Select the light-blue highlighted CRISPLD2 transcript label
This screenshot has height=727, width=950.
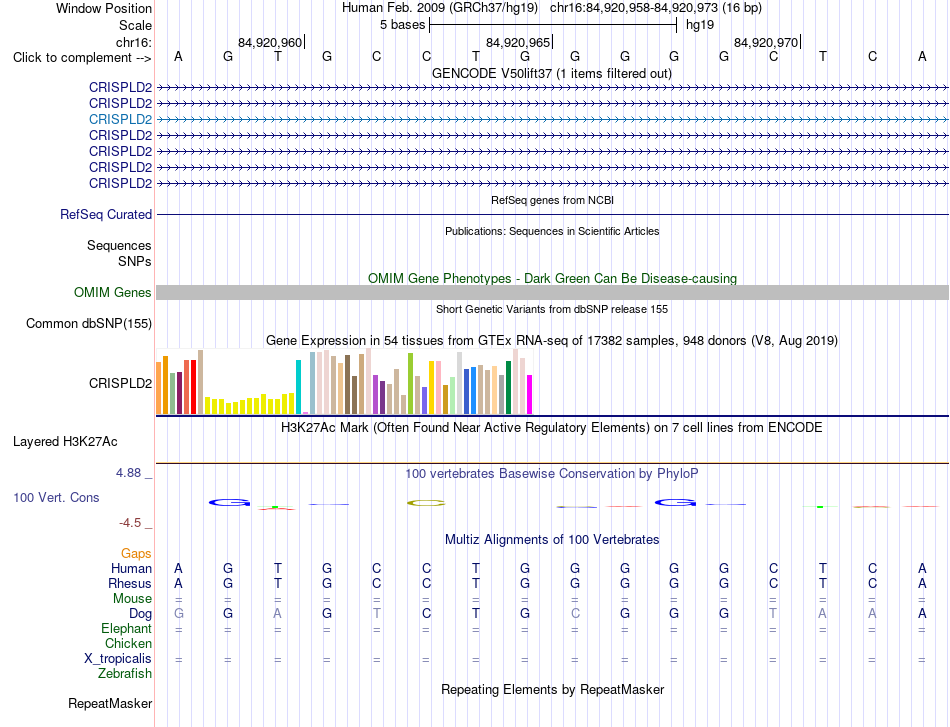click(120, 119)
